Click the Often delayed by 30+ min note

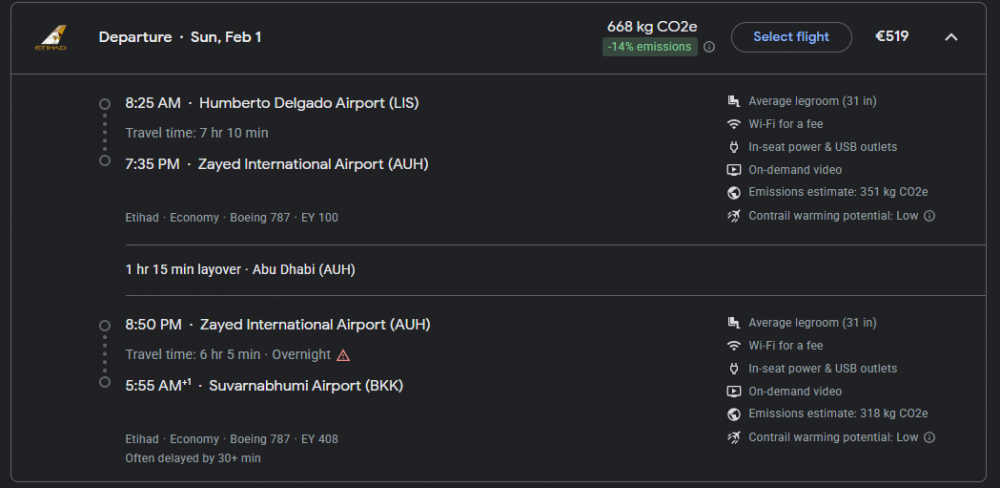click(193, 458)
